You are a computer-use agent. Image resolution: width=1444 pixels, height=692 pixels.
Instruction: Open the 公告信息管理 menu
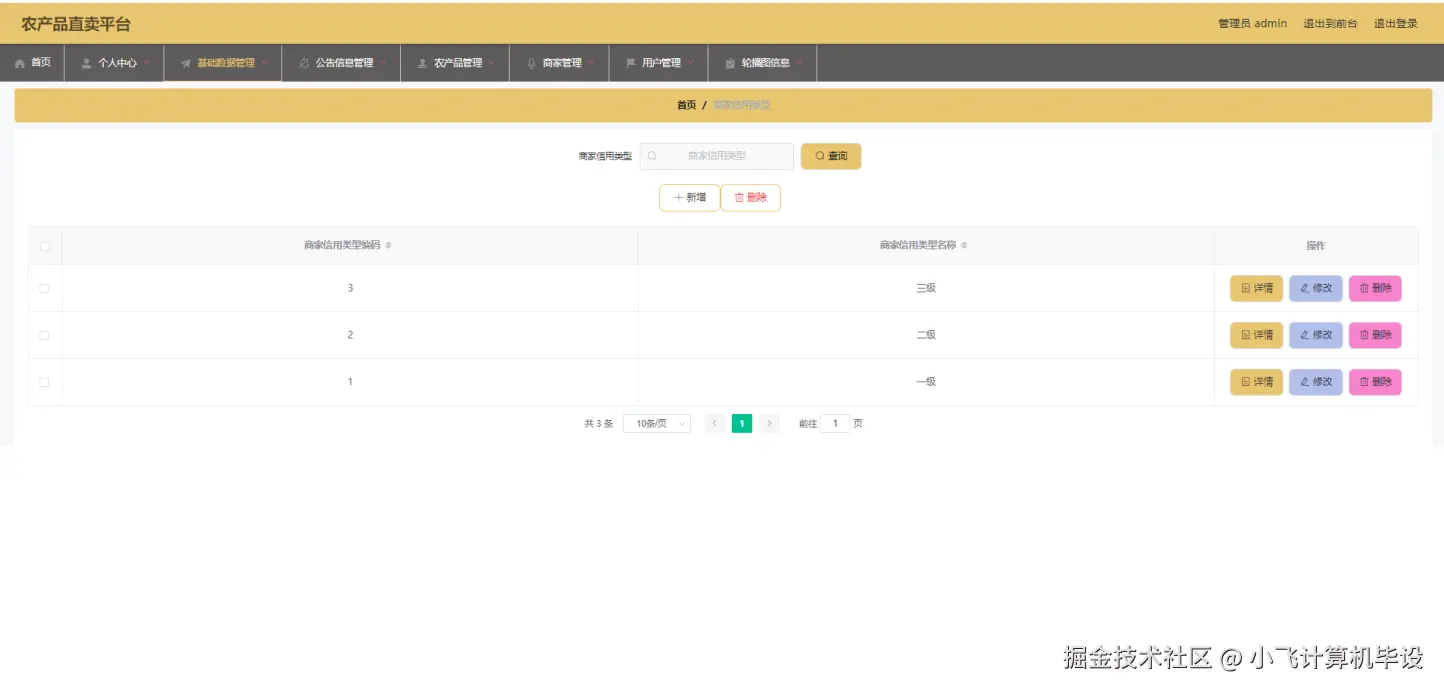coord(342,63)
